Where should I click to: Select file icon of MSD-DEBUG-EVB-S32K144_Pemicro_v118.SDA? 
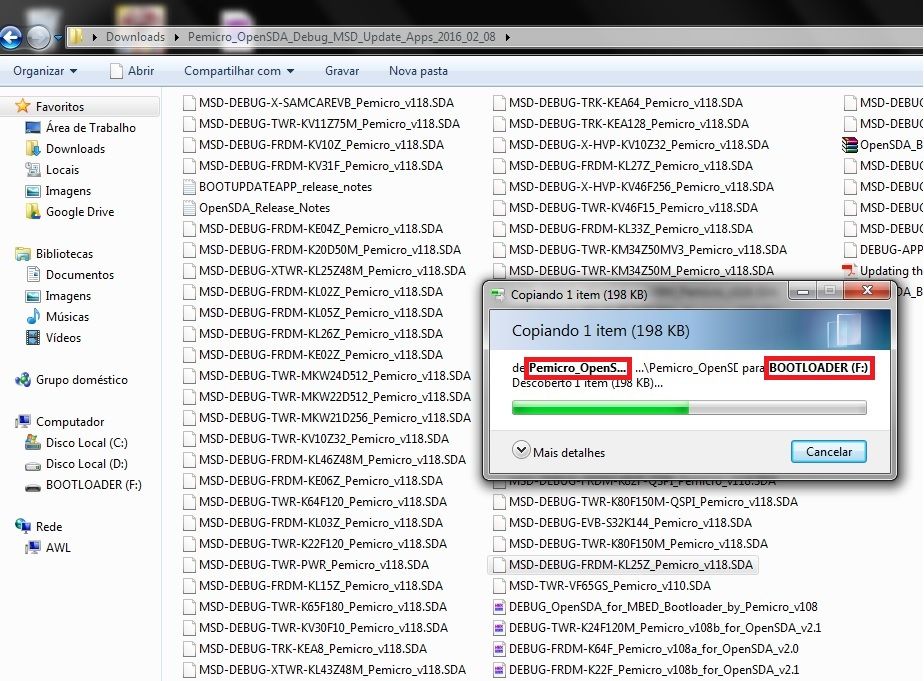tap(499, 523)
